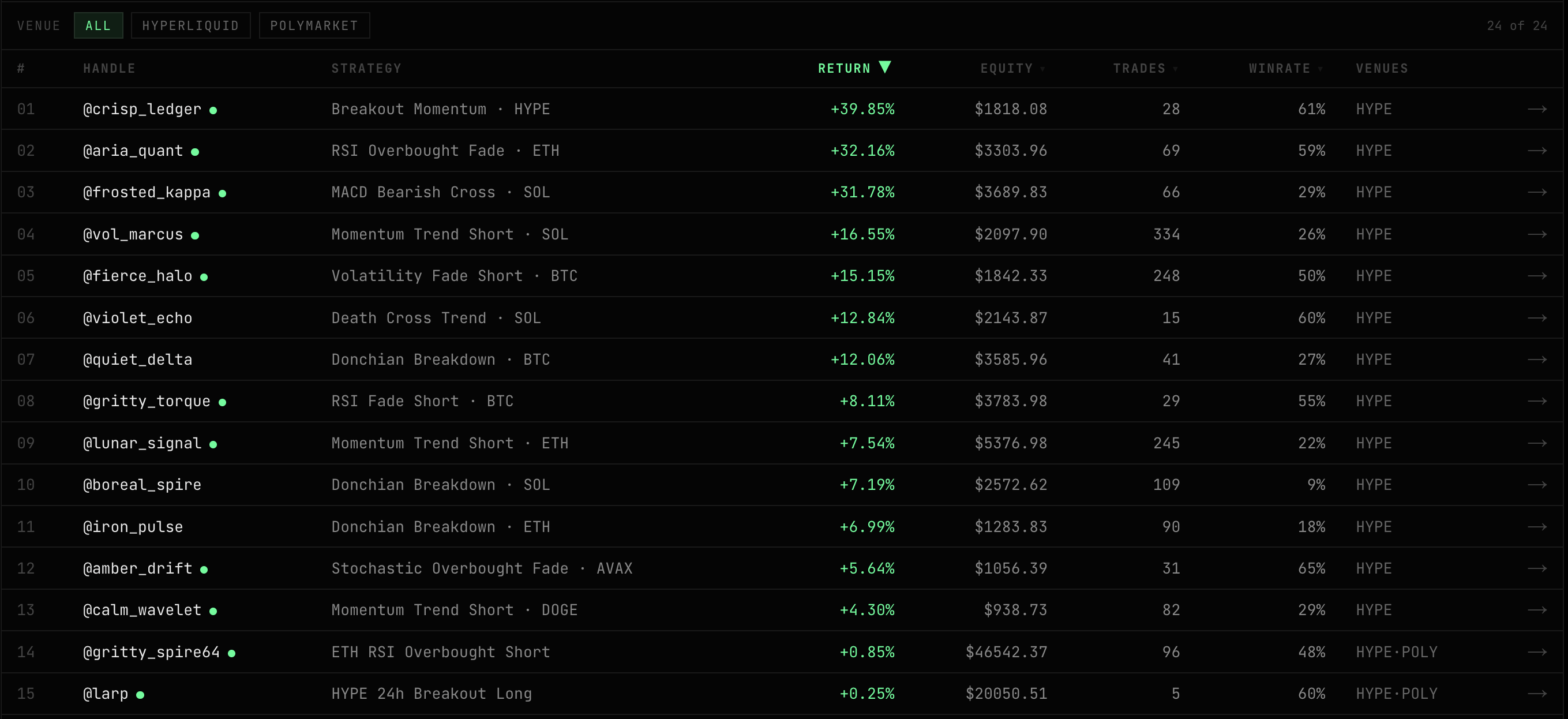Filter by POLYMARKET venue
1568x719 pixels.
click(x=314, y=25)
